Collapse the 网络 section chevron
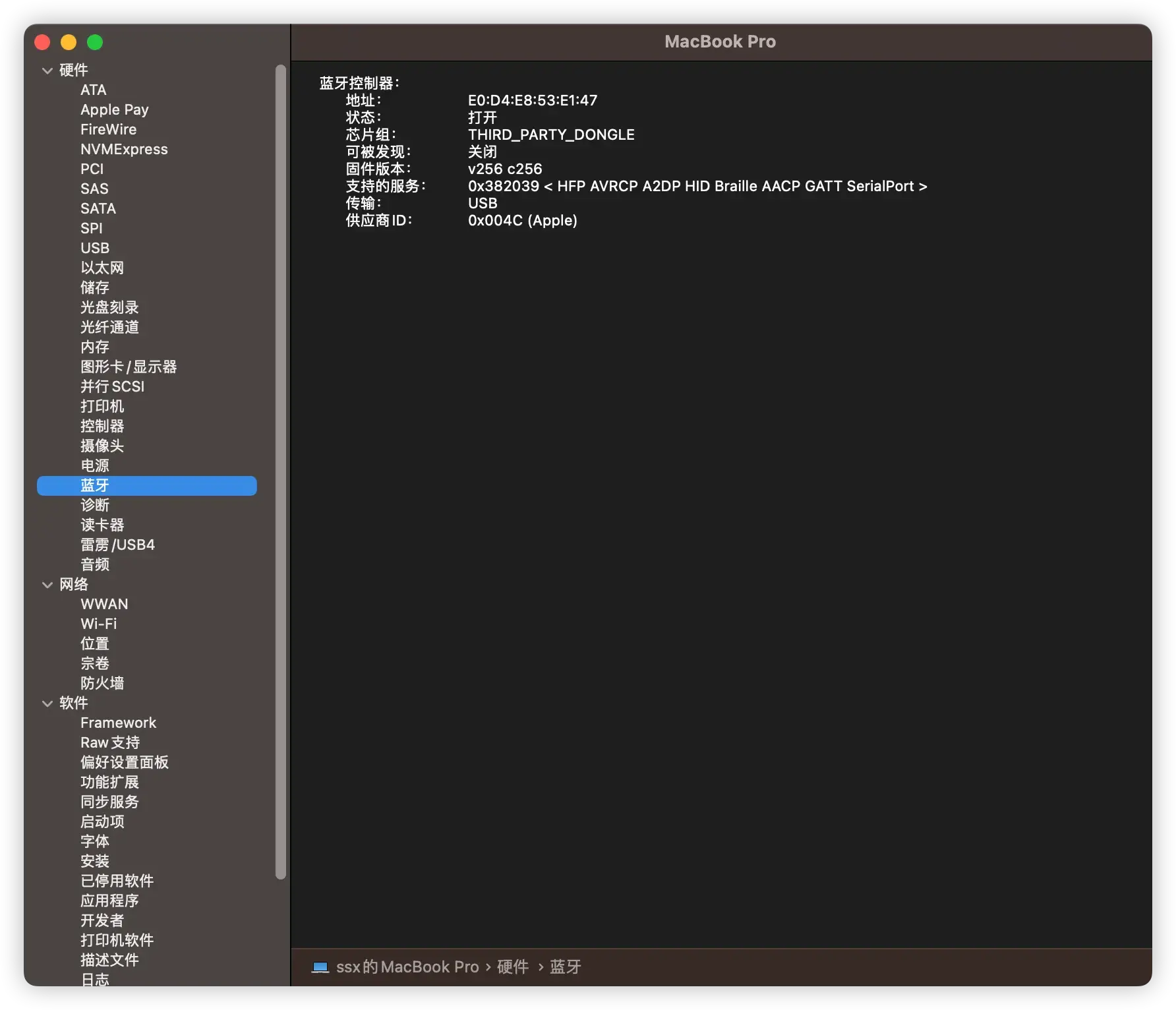Image resolution: width=1176 pixels, height=1010 pixels. tap(47, 585)
